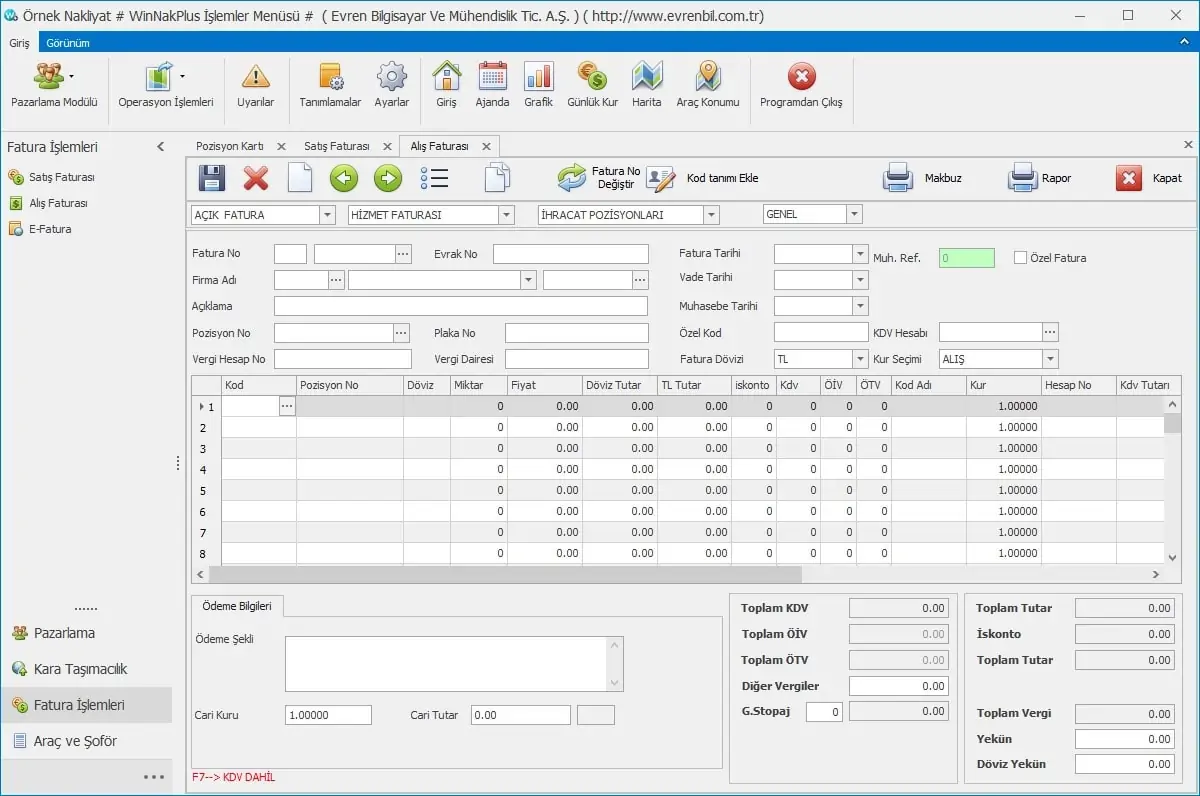Close the Alış Faturası tab
1200x796 pixels.
click(486, 146)
